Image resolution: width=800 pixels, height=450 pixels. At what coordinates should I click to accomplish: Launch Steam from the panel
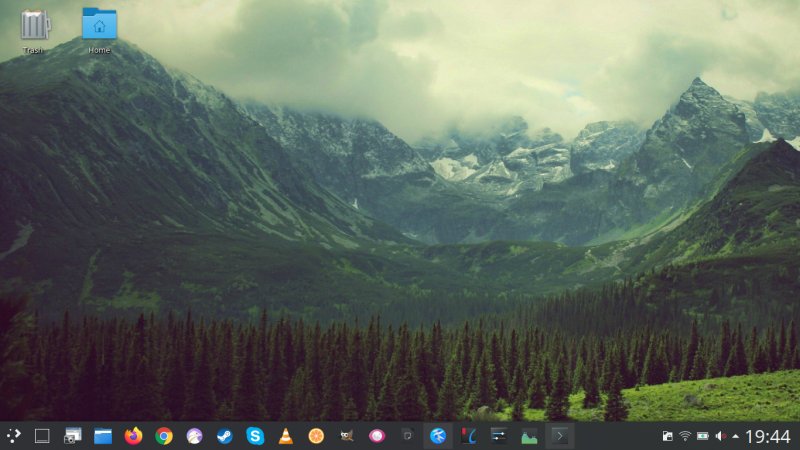(224, 436)
